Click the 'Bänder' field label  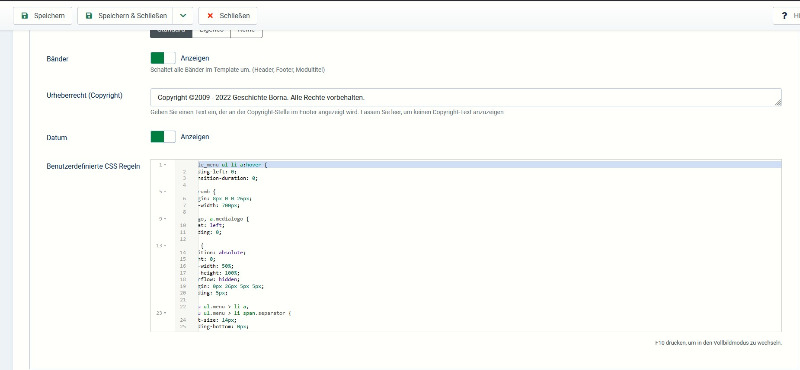(x=58, y=59)
